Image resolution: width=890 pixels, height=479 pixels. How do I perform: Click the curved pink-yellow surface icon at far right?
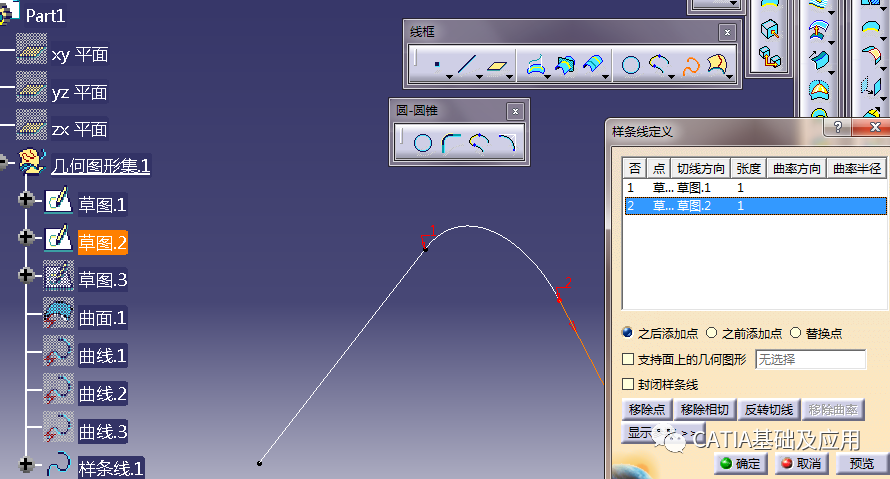(871, 55)
